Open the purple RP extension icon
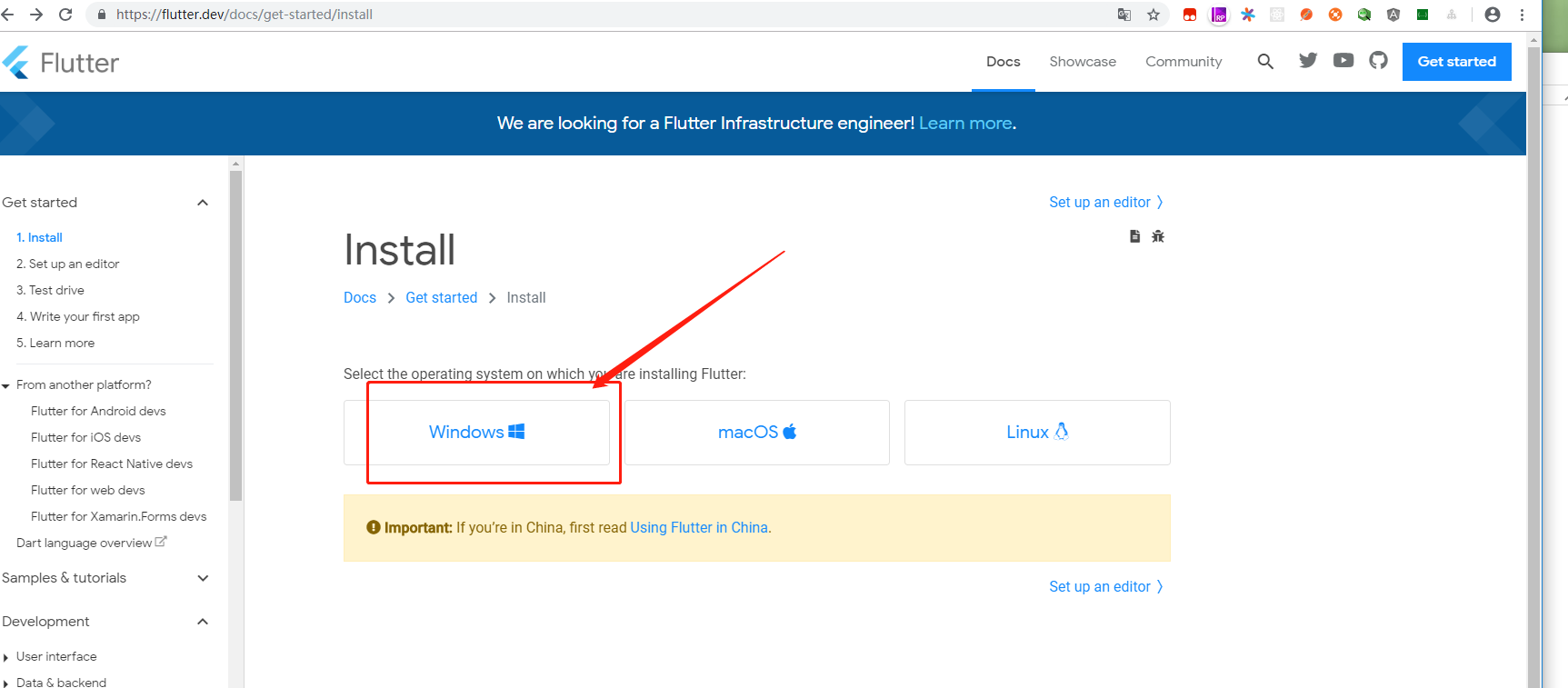The image size is (1568, 688). click(x=1219, y=15)
